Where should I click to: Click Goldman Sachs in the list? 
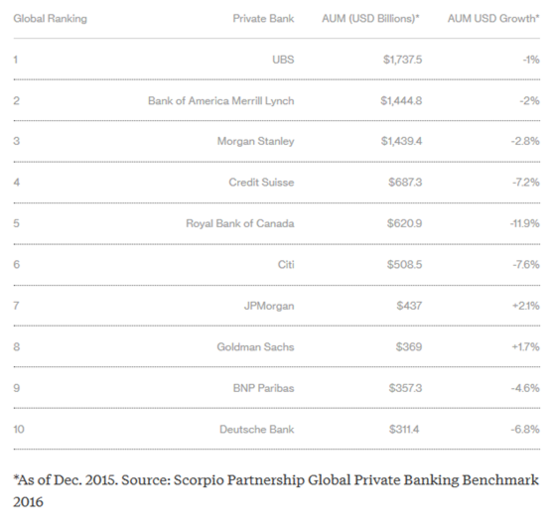(255, 347)
